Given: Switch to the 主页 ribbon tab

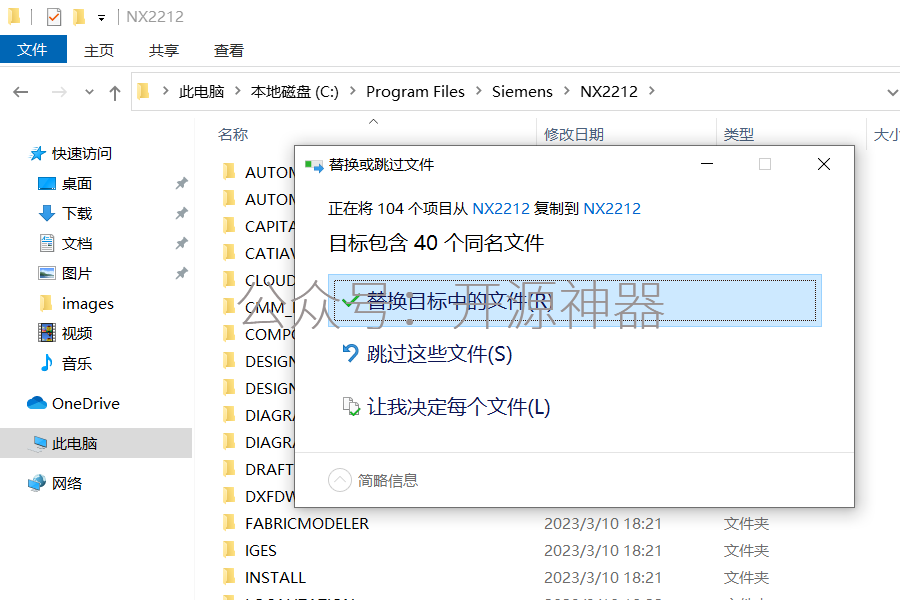Looking at the screenshot, I should (x=99, y=51).
